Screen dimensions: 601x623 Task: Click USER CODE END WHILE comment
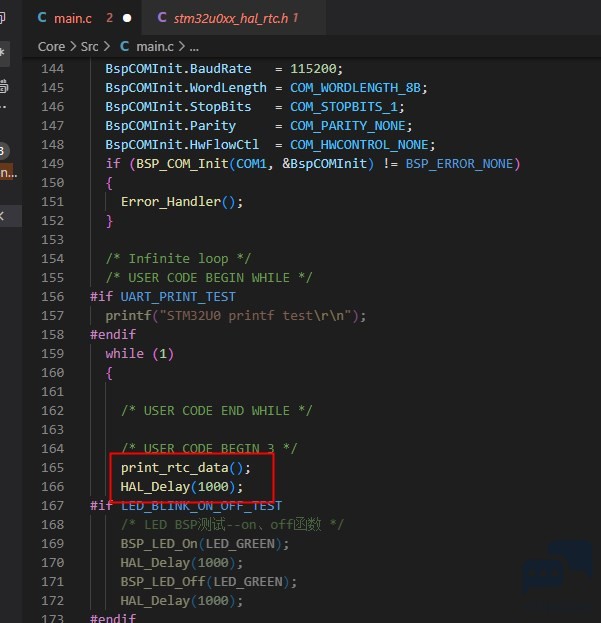tap(216, 411)
